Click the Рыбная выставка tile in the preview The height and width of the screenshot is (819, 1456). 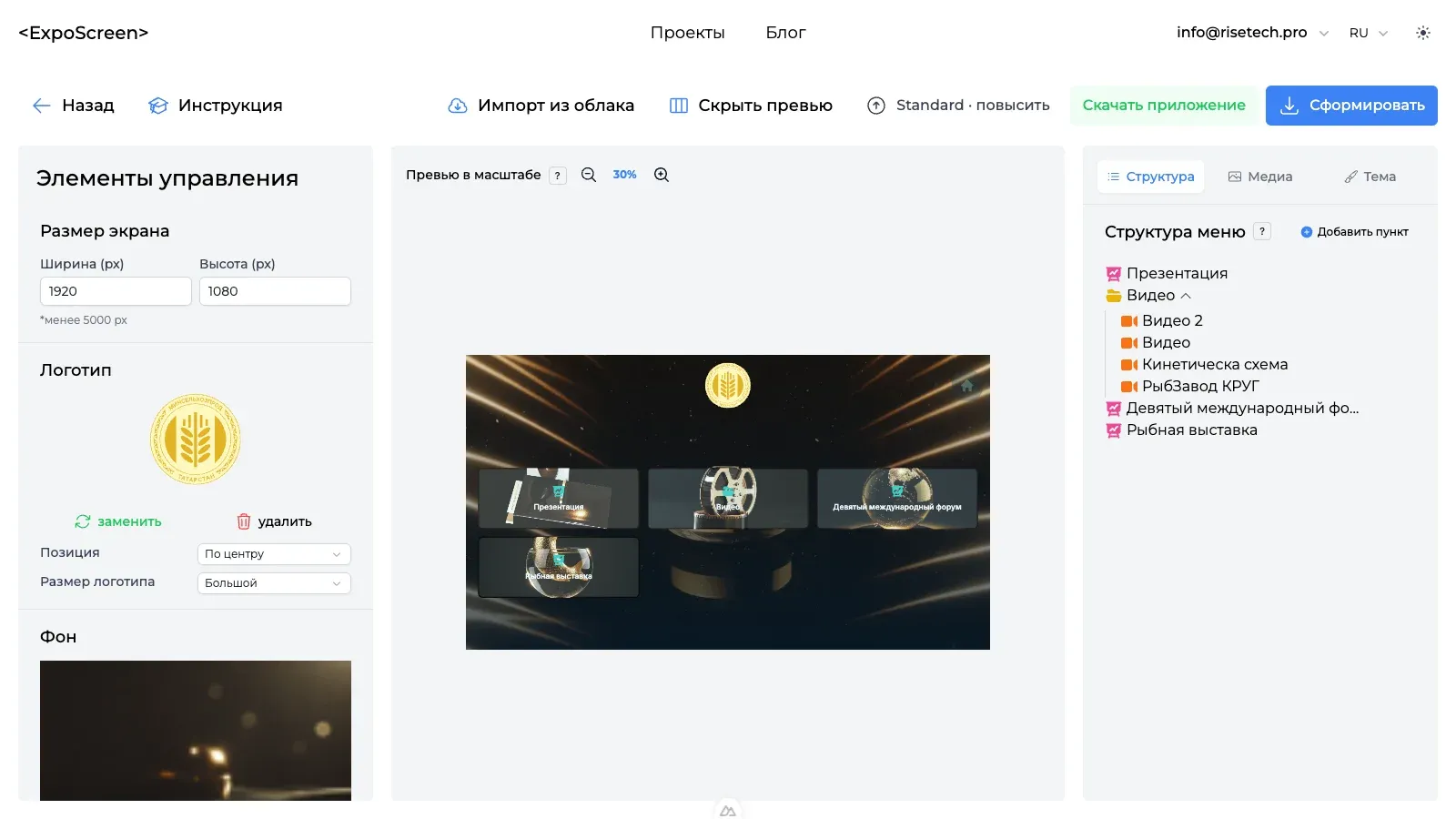(x=559, y=567)
